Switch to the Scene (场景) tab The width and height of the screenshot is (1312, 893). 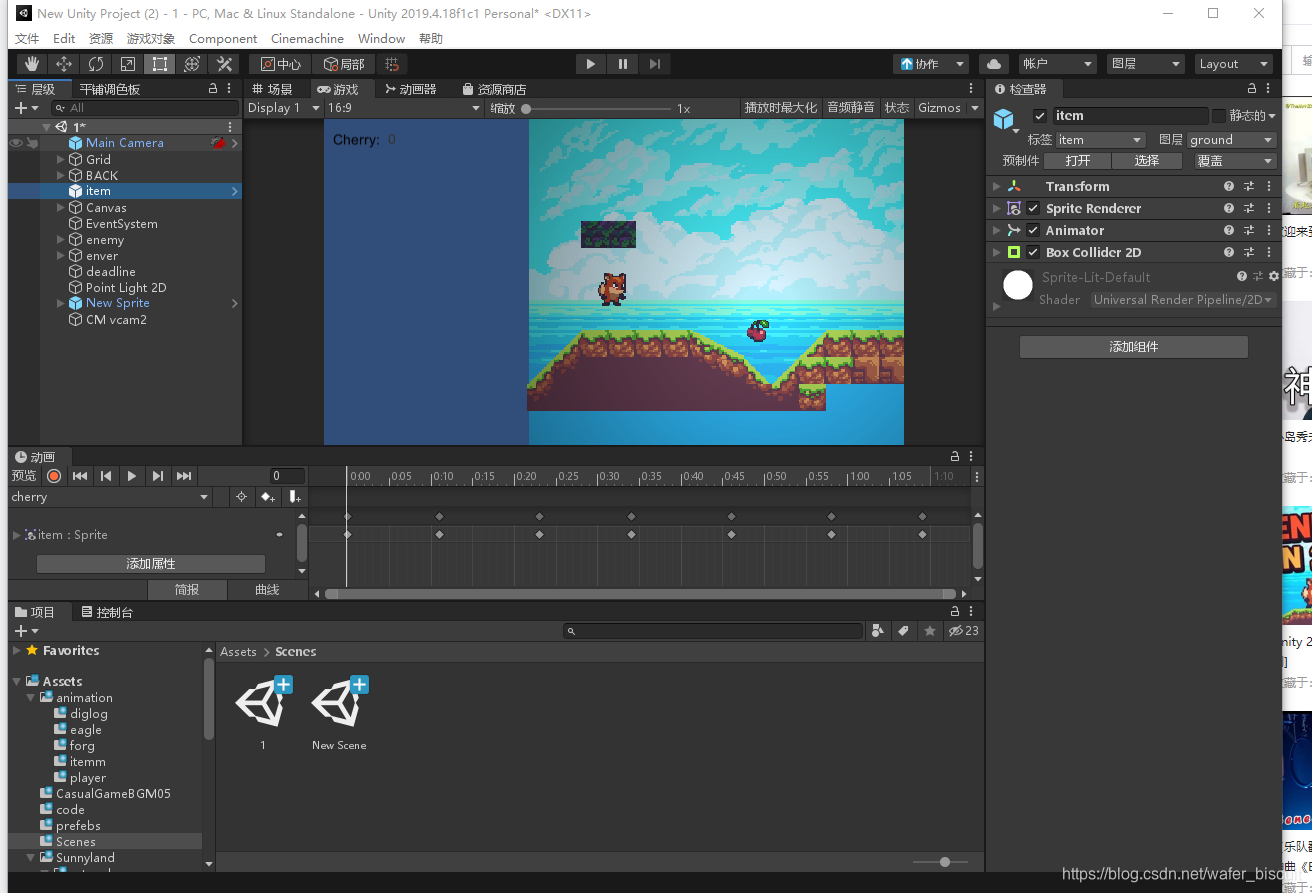[272, 89]
